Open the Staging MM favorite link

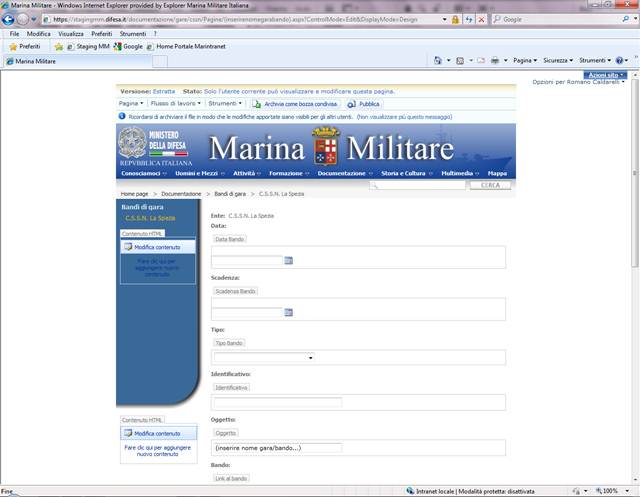coord(89,47)
